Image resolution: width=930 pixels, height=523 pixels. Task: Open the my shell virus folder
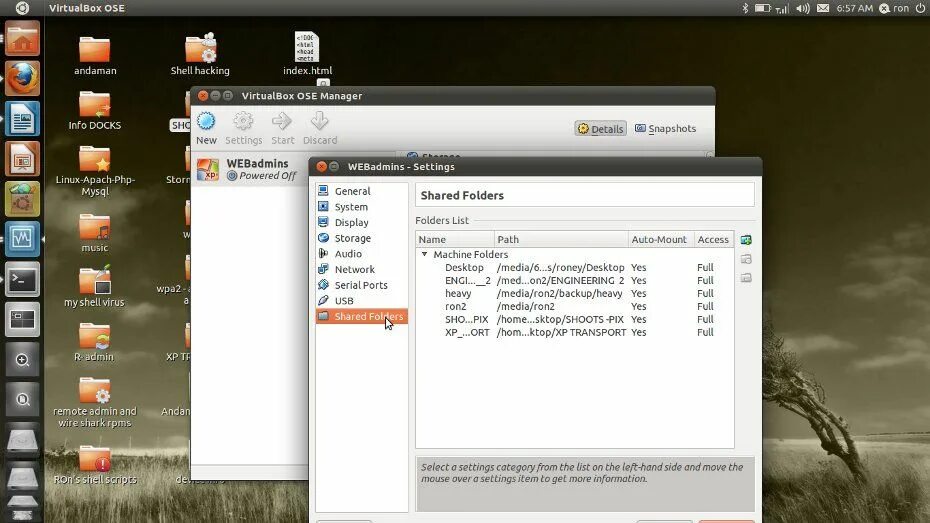pos(95,286)
